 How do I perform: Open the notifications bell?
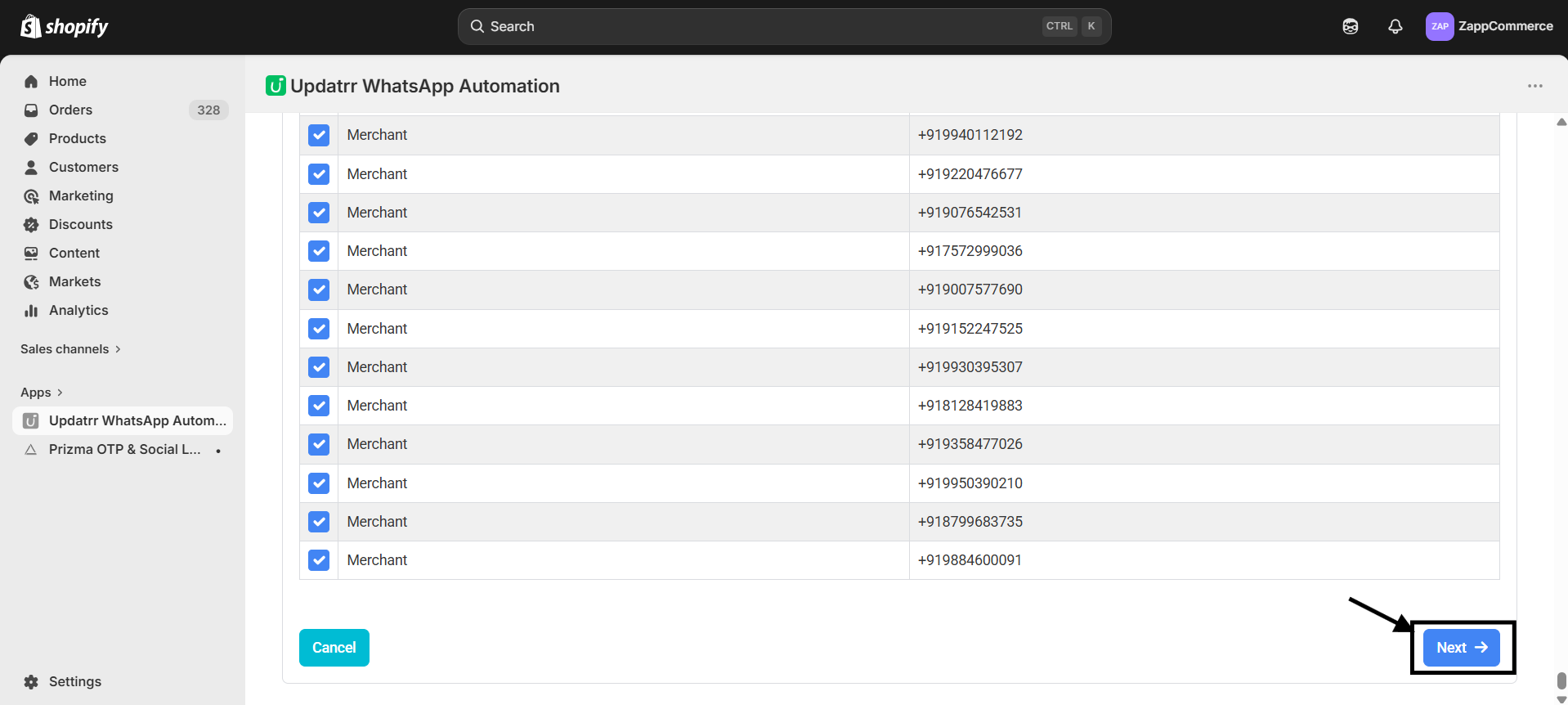coord(1395,26)
